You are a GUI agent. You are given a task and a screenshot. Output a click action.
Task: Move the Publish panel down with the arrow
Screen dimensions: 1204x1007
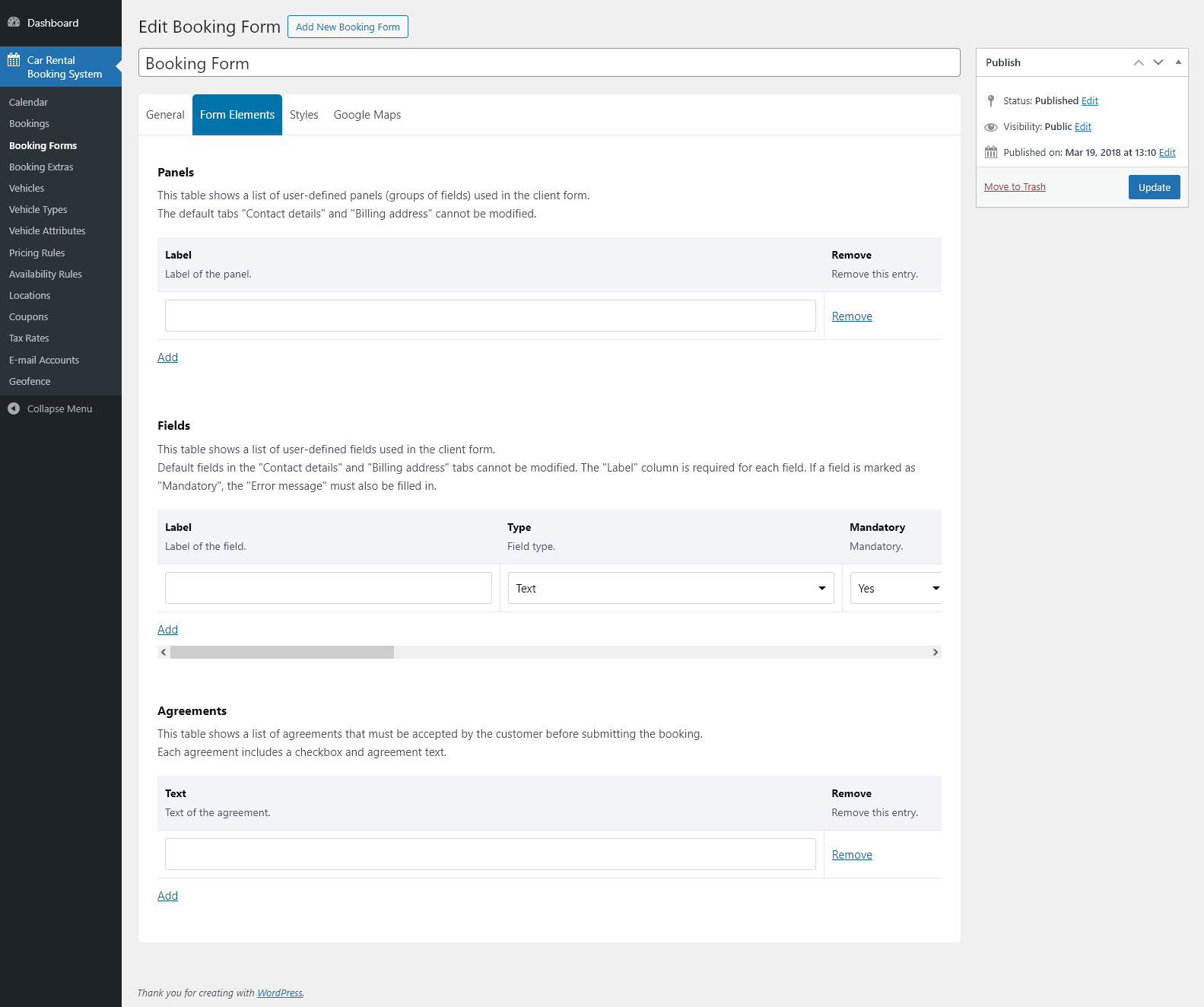(x=1158, y=62)
